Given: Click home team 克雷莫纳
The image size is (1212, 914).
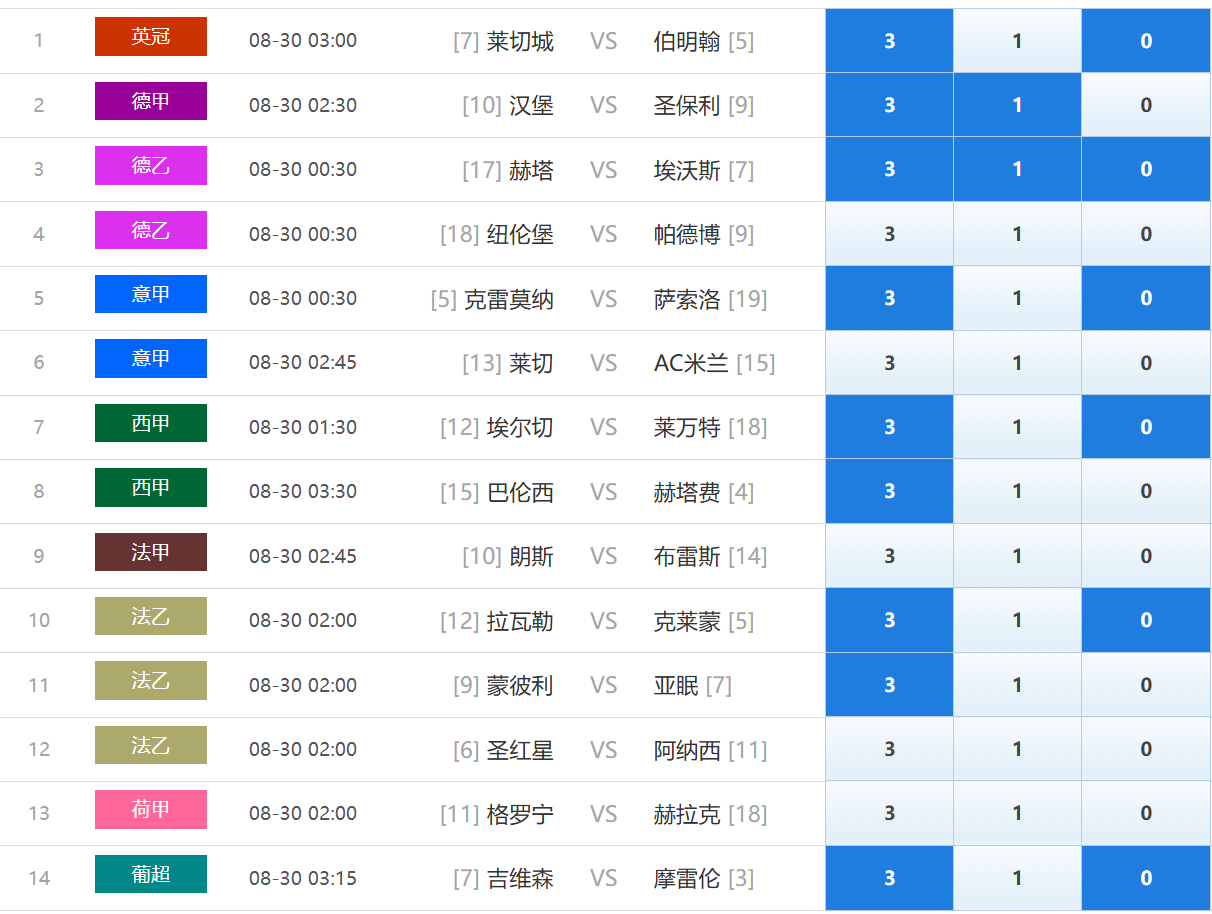Looking at the screenshot, I should click(509, 299).
